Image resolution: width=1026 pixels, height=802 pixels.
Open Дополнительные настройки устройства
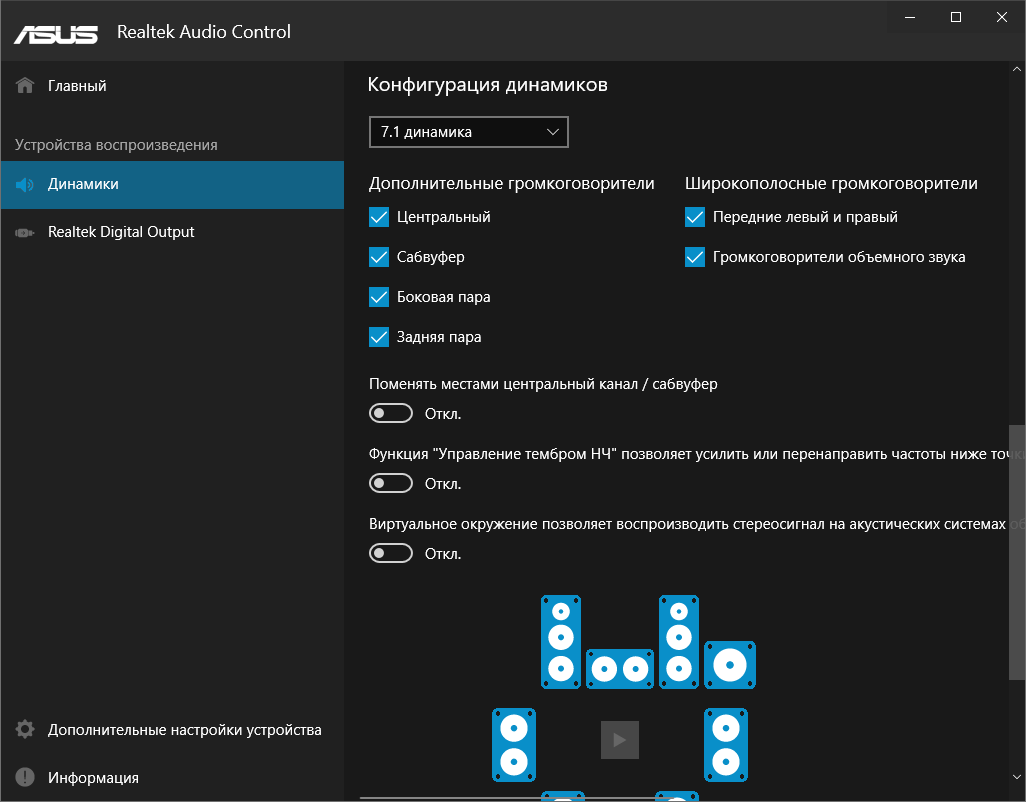(184, 730)
